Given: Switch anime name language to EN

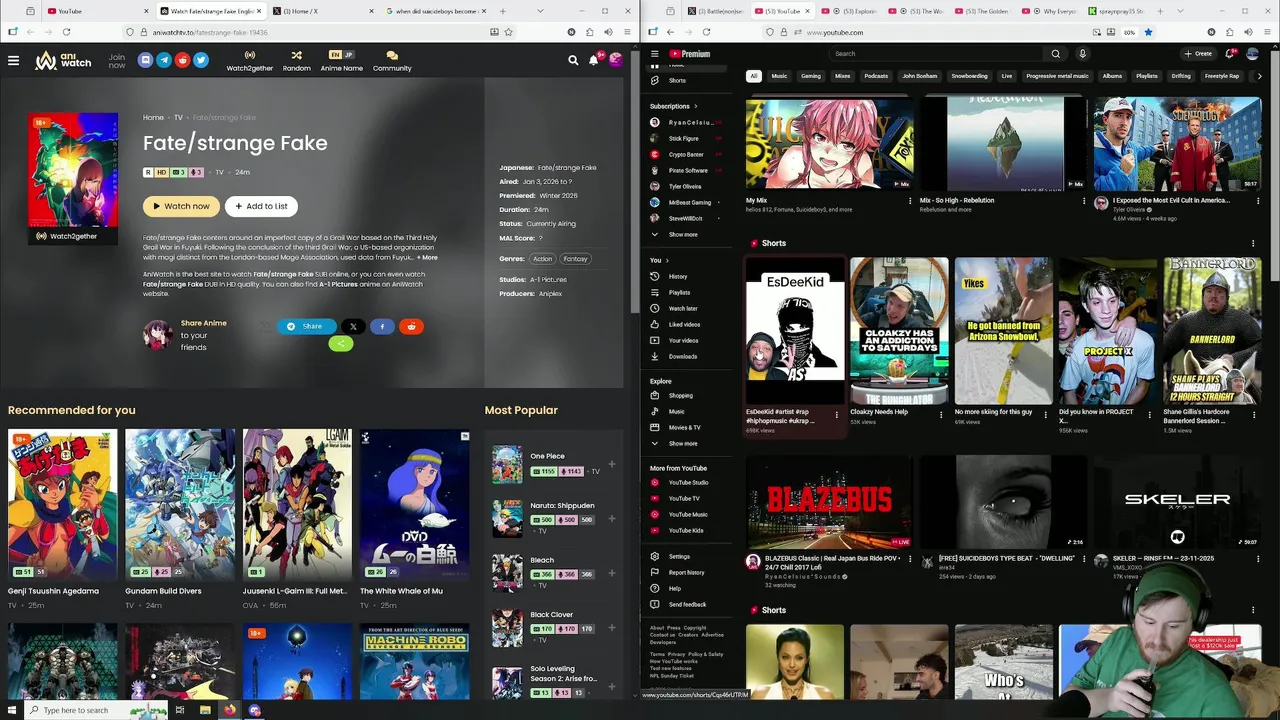Looking at the screenshot, I should point(335,55).
